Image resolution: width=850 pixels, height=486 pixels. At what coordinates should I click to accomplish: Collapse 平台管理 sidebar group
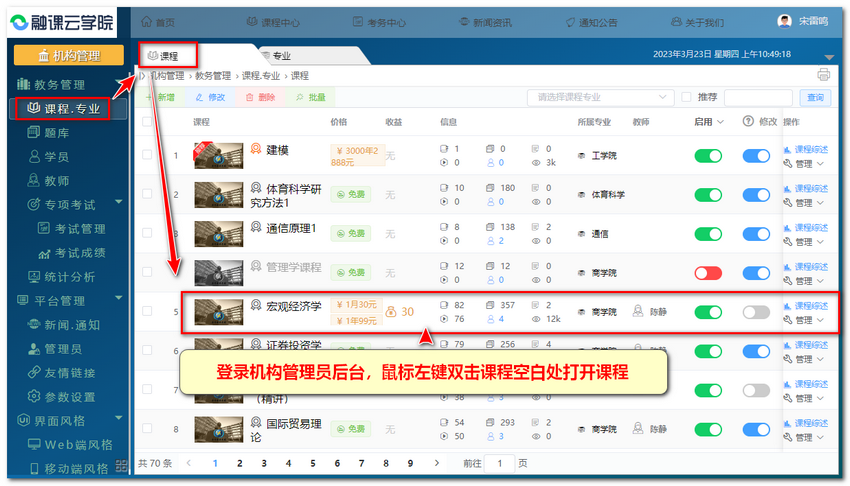[x=119, y=298]
